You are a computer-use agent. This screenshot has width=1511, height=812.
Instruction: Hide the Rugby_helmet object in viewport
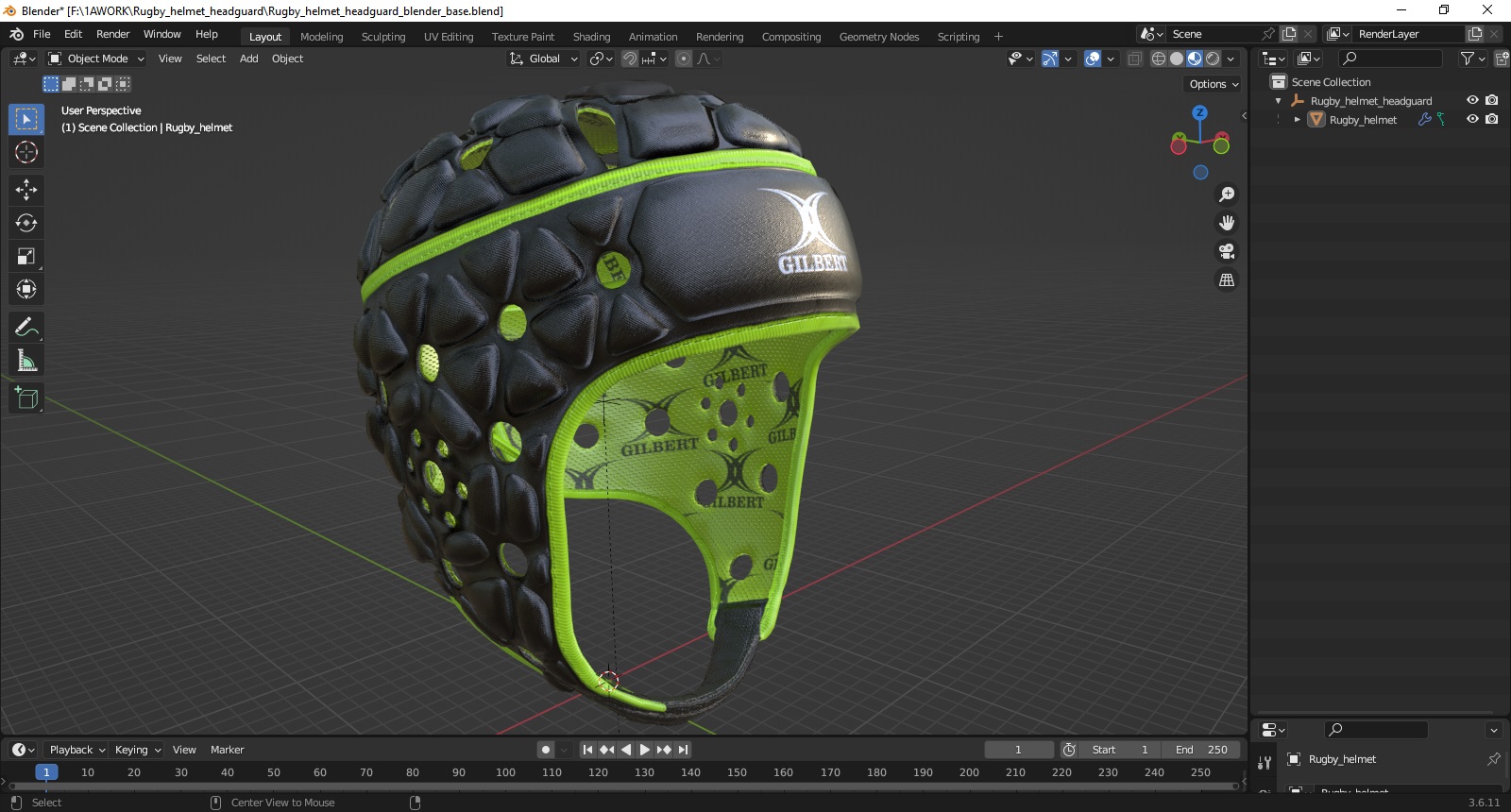(1472, 119)
